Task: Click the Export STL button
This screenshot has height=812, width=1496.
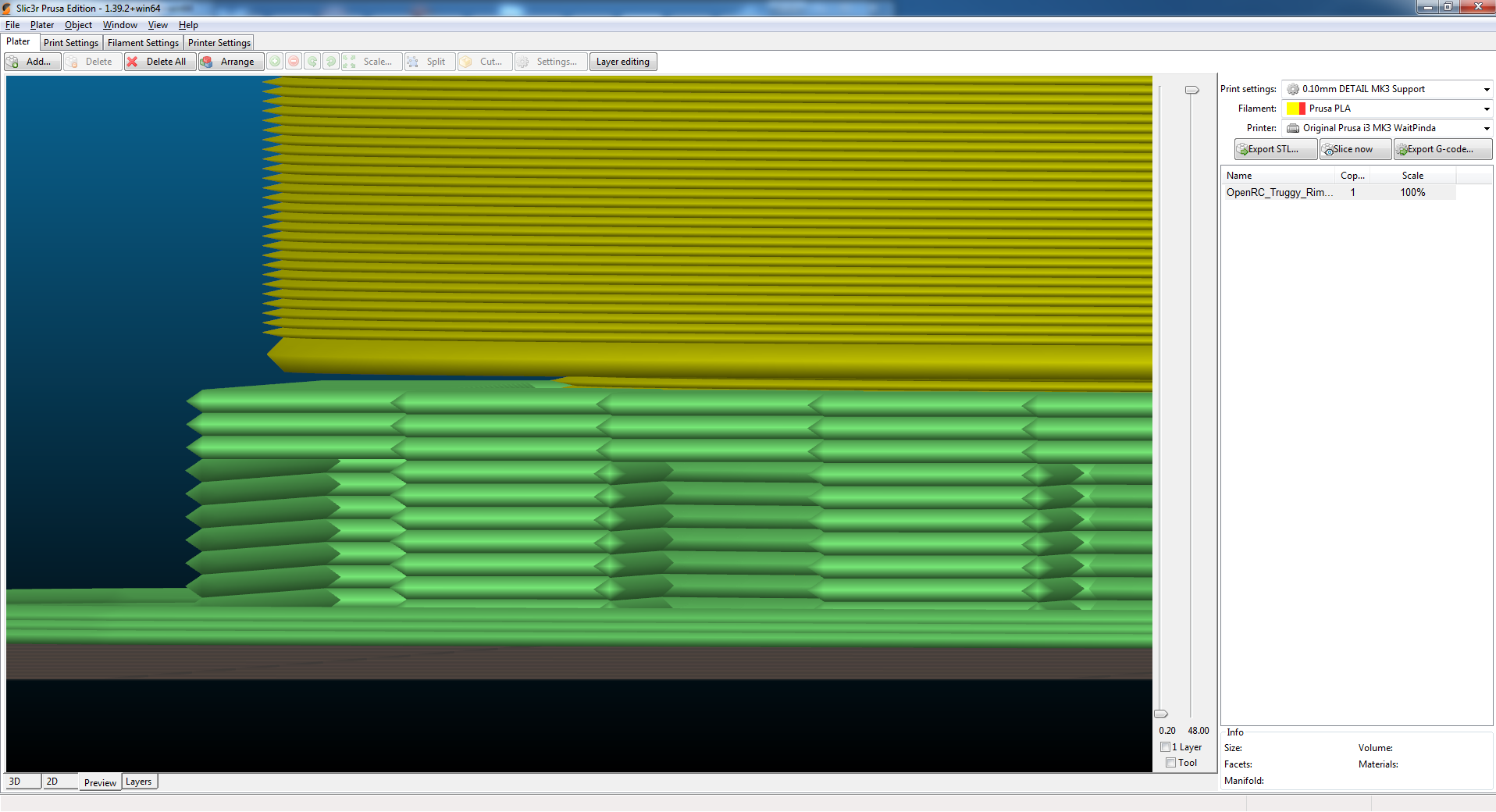Action: coord(1276,149)
